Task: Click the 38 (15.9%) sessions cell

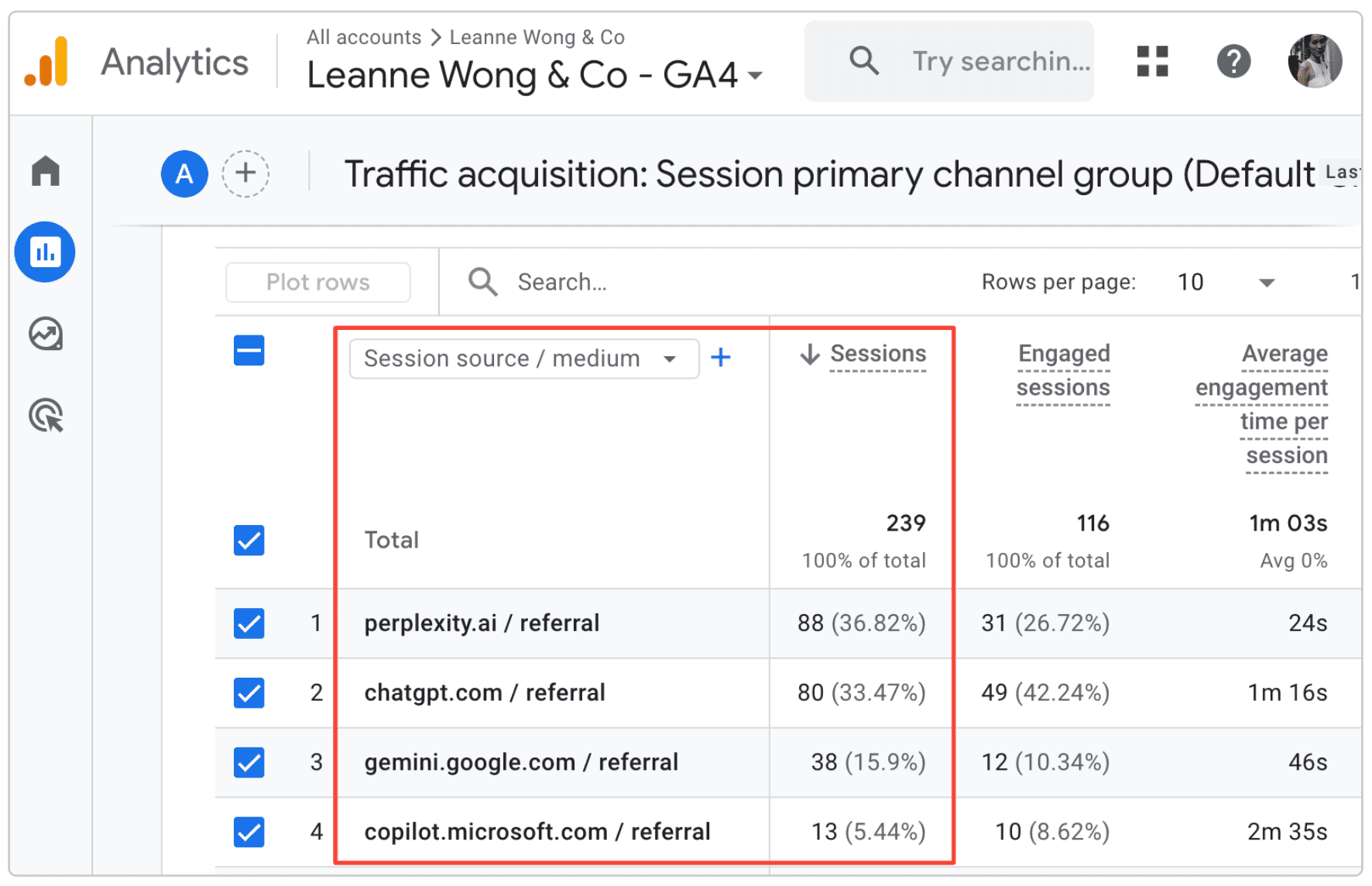Action: point(869,763)
